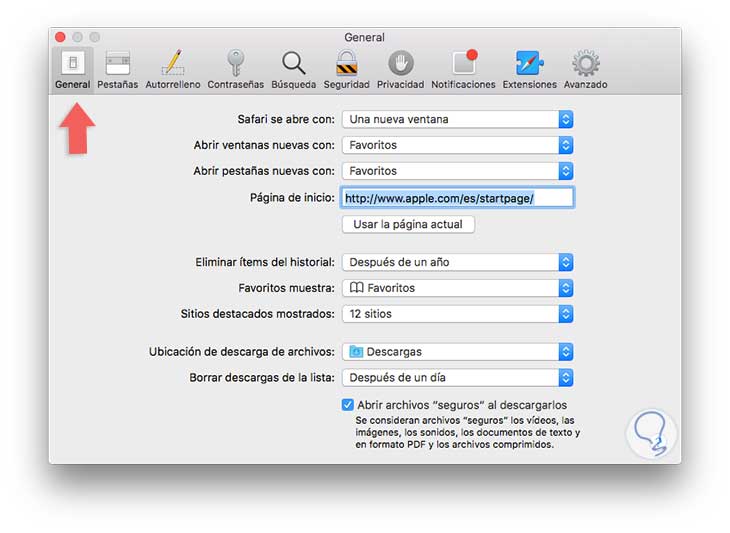Open the Notificaciones pane

click(463, 70)
